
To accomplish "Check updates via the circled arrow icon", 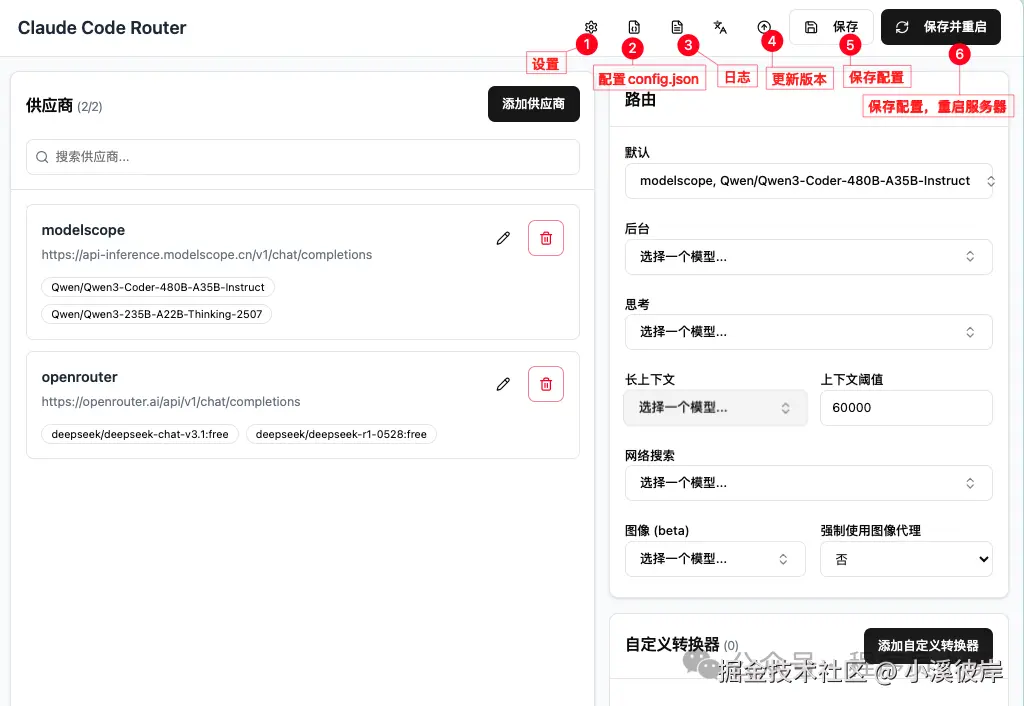I will pos(764,27).
